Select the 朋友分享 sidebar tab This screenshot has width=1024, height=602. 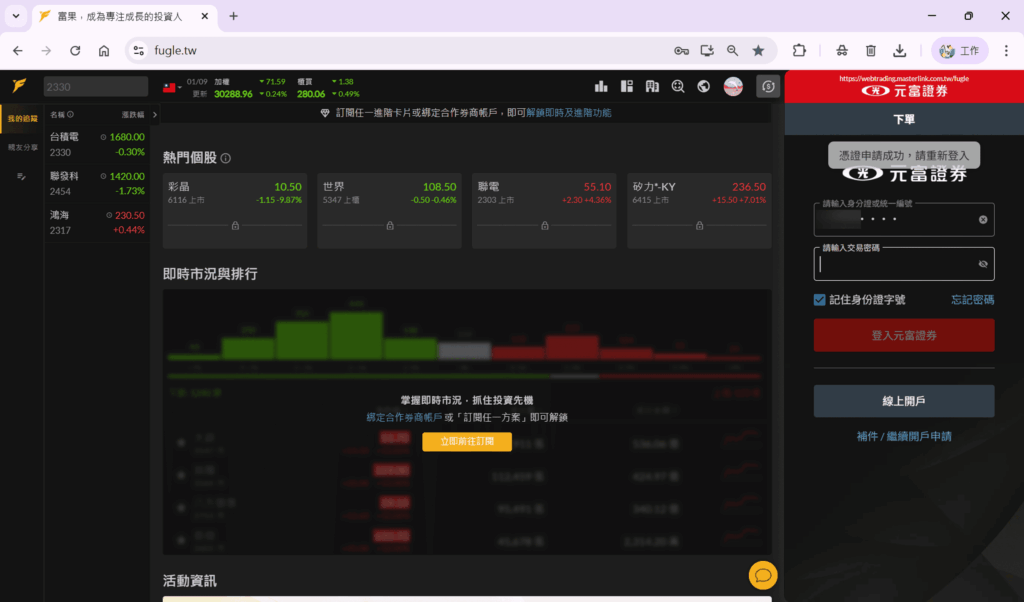point(22,147)
